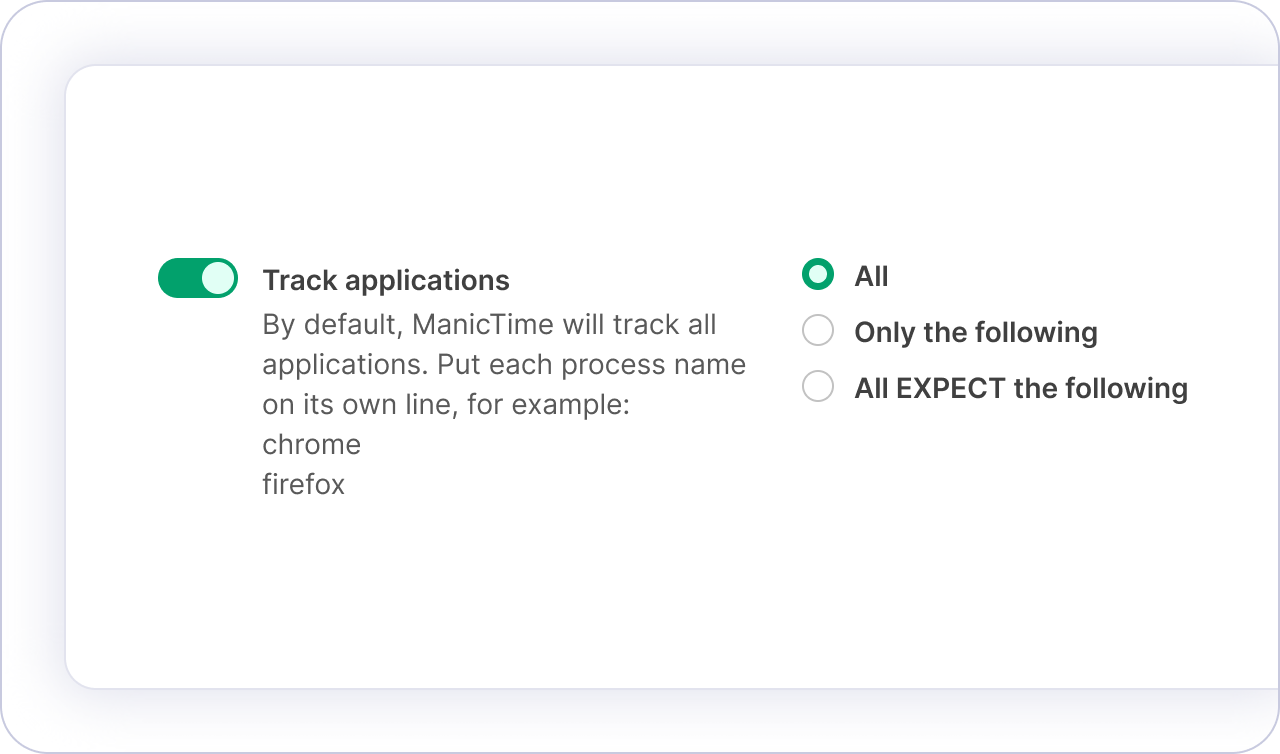Image resolution: width=1280 pixels, height=754 pixels.
Task: Click the "All" option label text
Action: point(871,277)
